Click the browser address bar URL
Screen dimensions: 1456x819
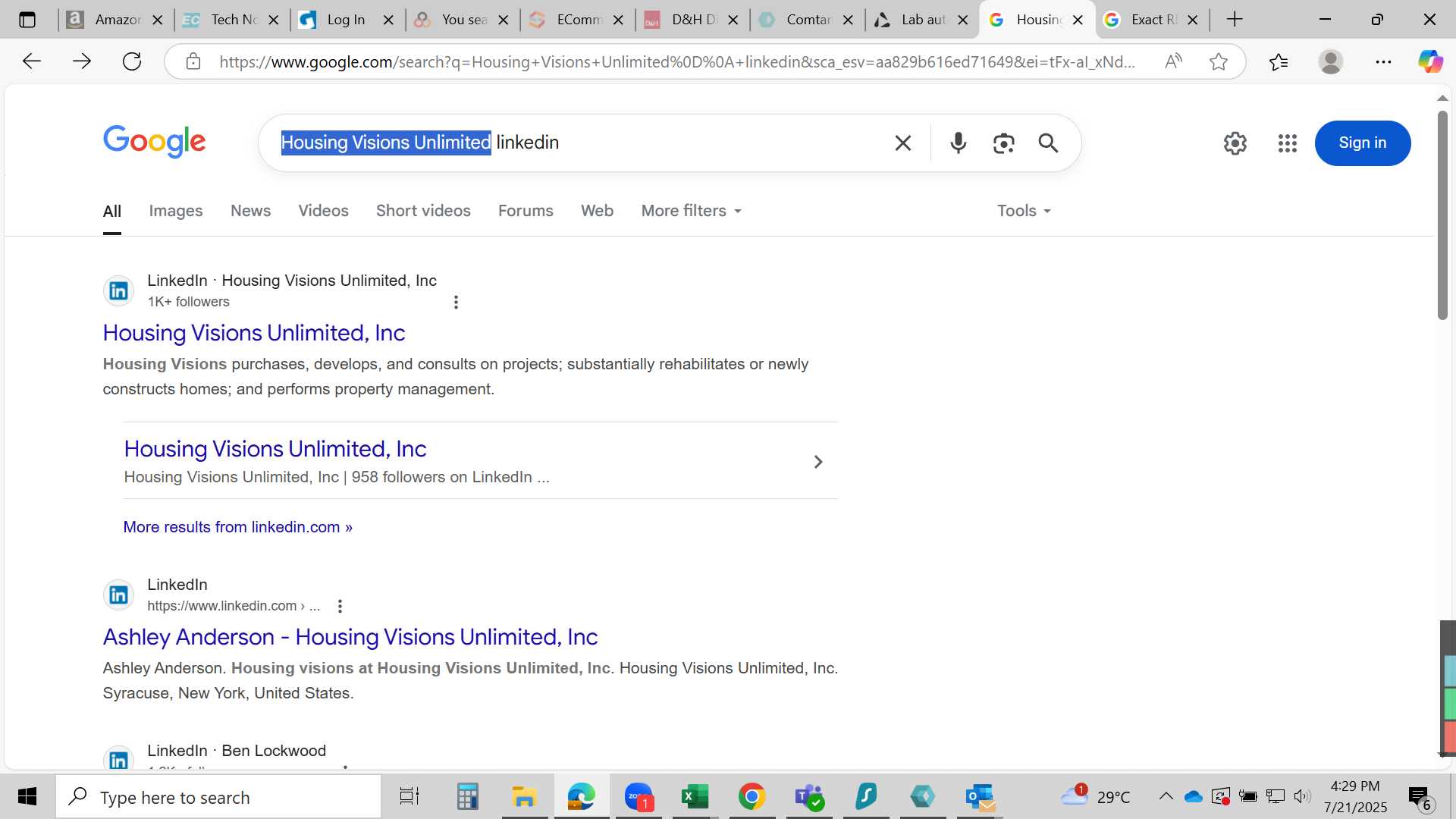(x=677, y=61)
